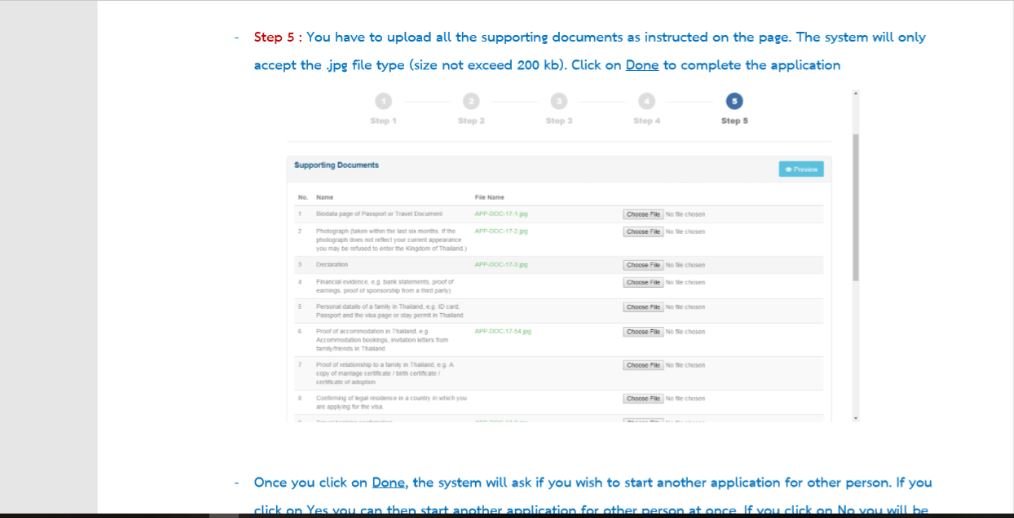Choose file for Proof of relationship row
The height and width of the screenshot is (518, 1014).
coord(643,365)
